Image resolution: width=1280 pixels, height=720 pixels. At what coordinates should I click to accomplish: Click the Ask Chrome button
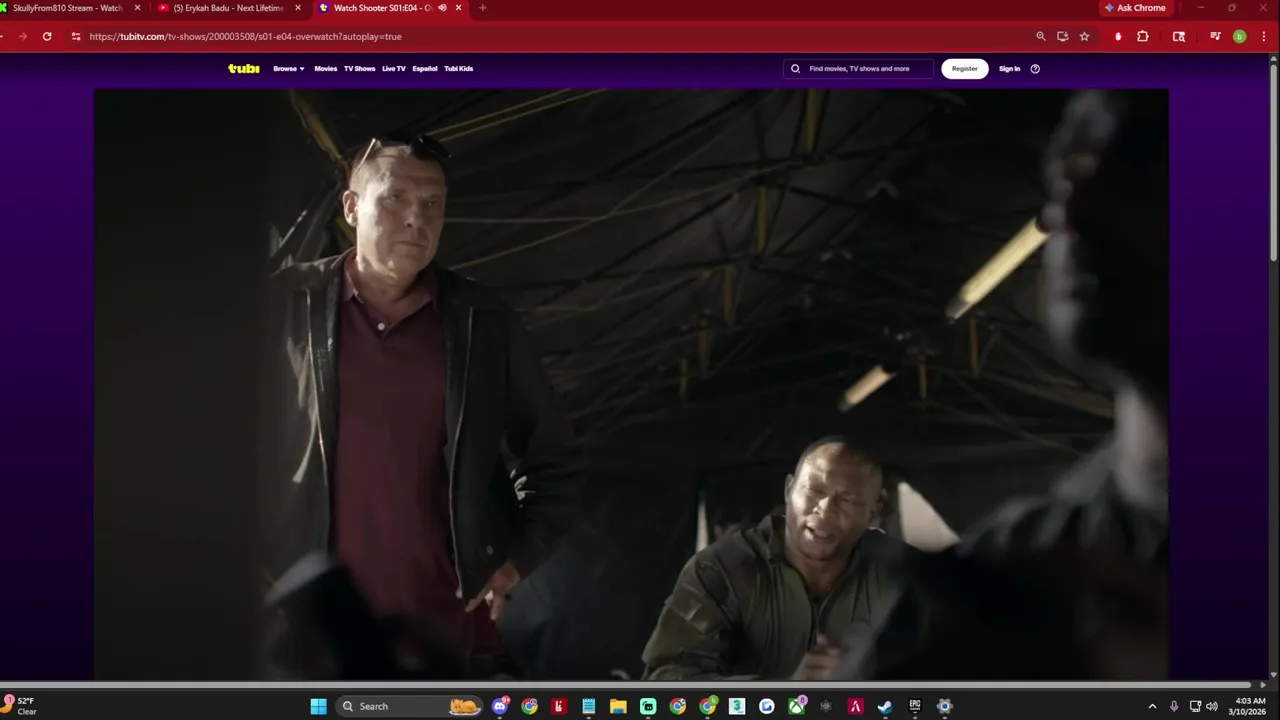click(1135, 8)
